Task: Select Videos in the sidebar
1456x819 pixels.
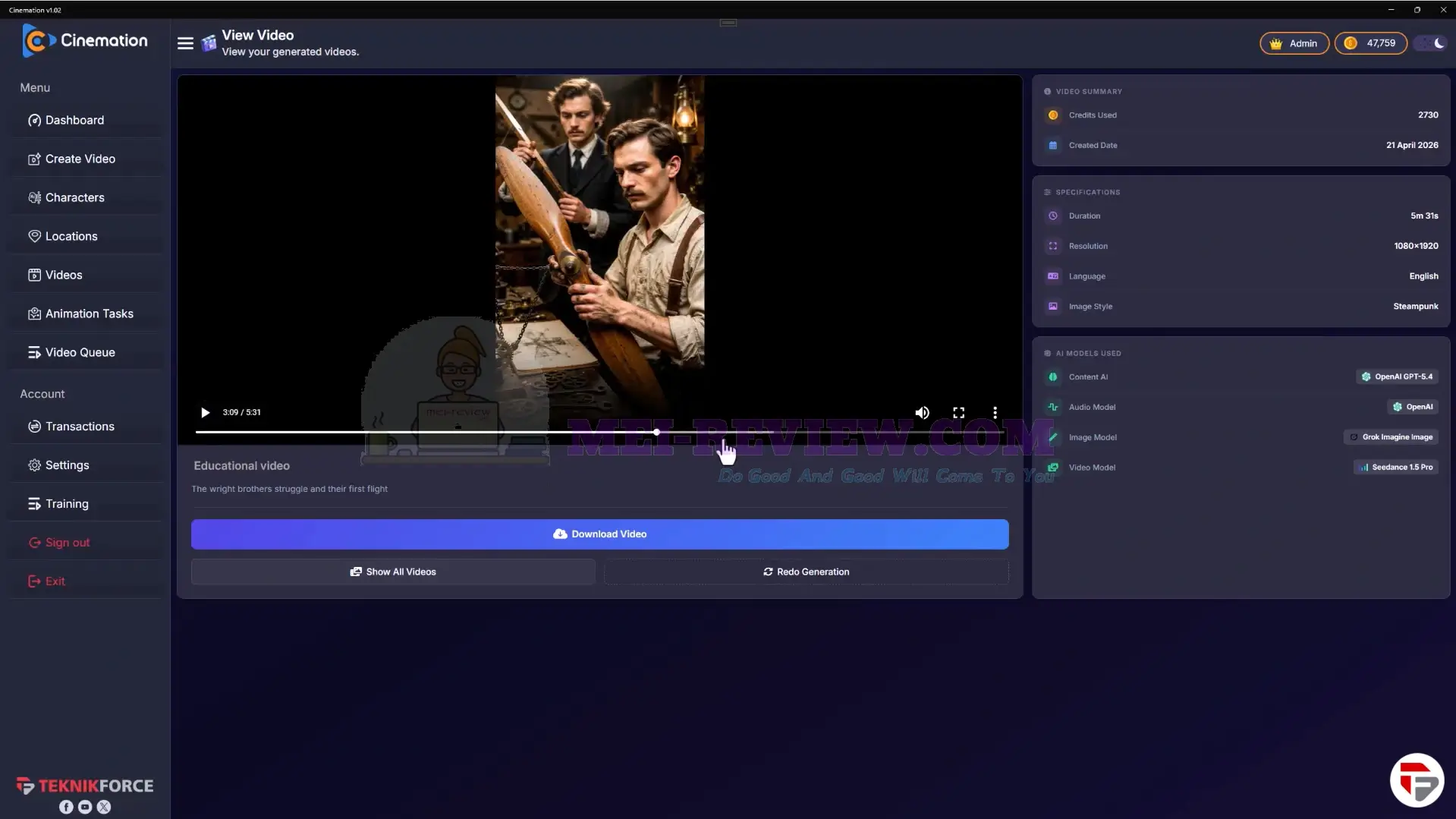Action: [86, 275]
